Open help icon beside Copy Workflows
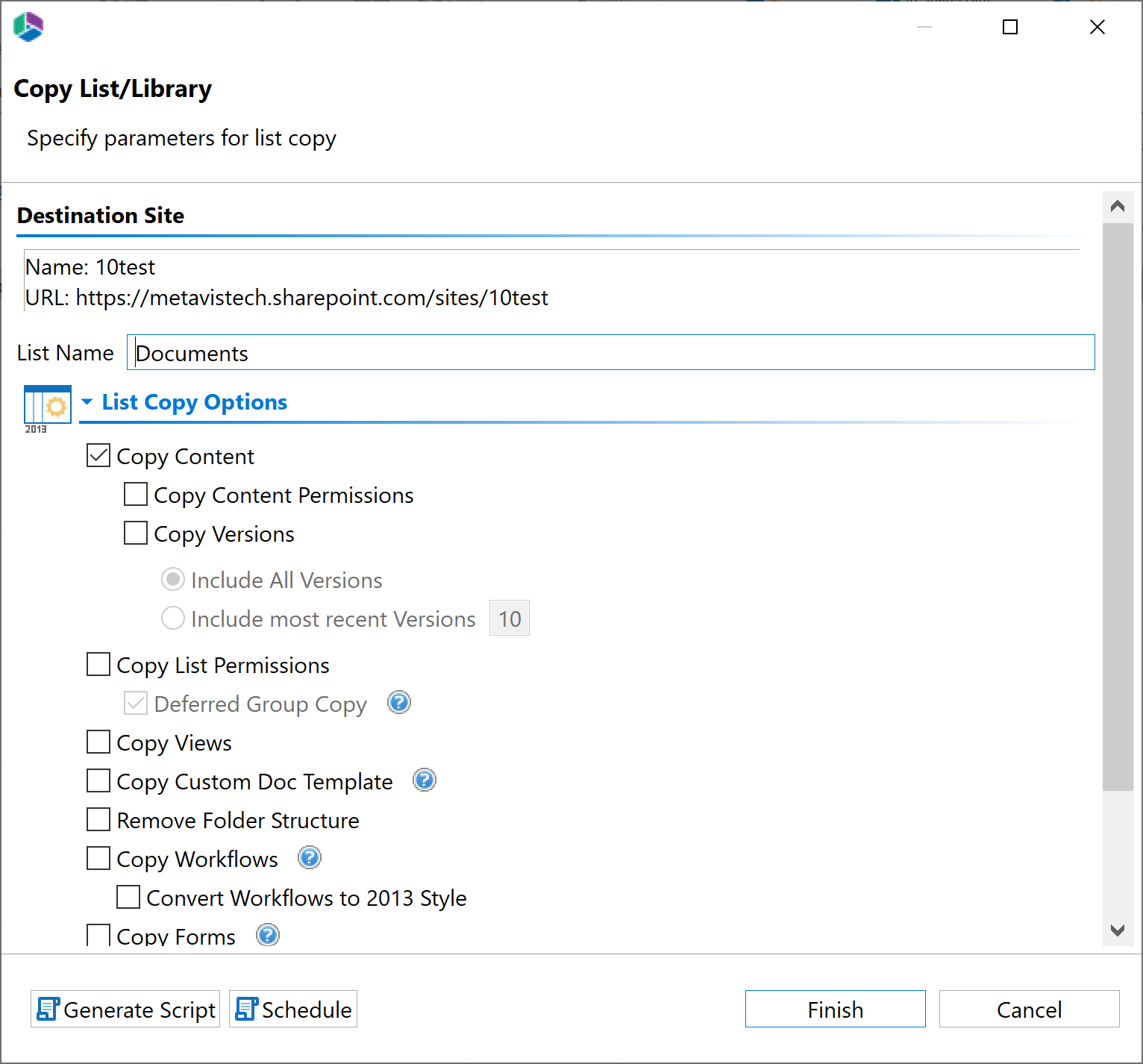 coord(310,858)
